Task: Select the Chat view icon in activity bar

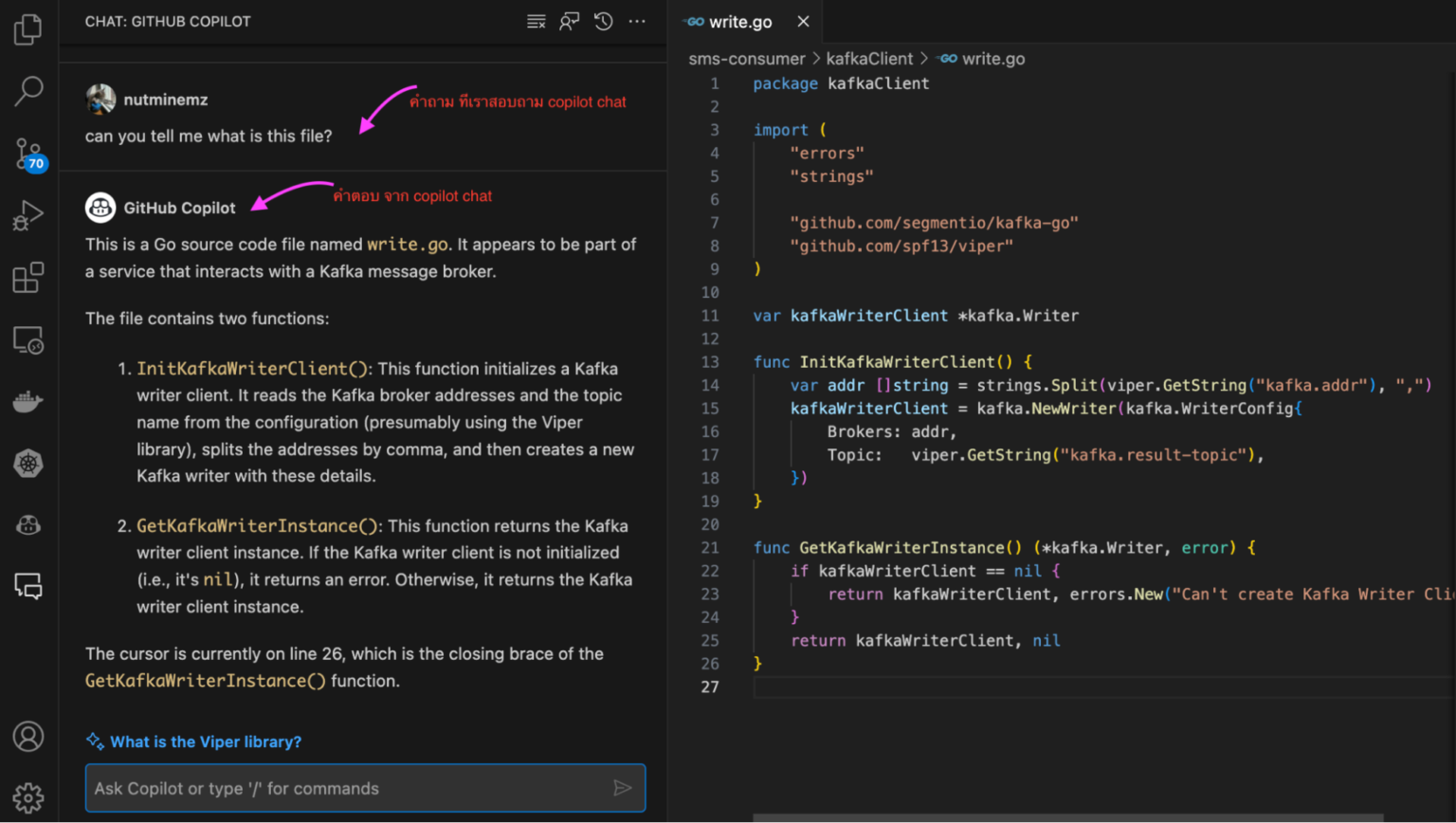Action: click(x=28, y=586)
